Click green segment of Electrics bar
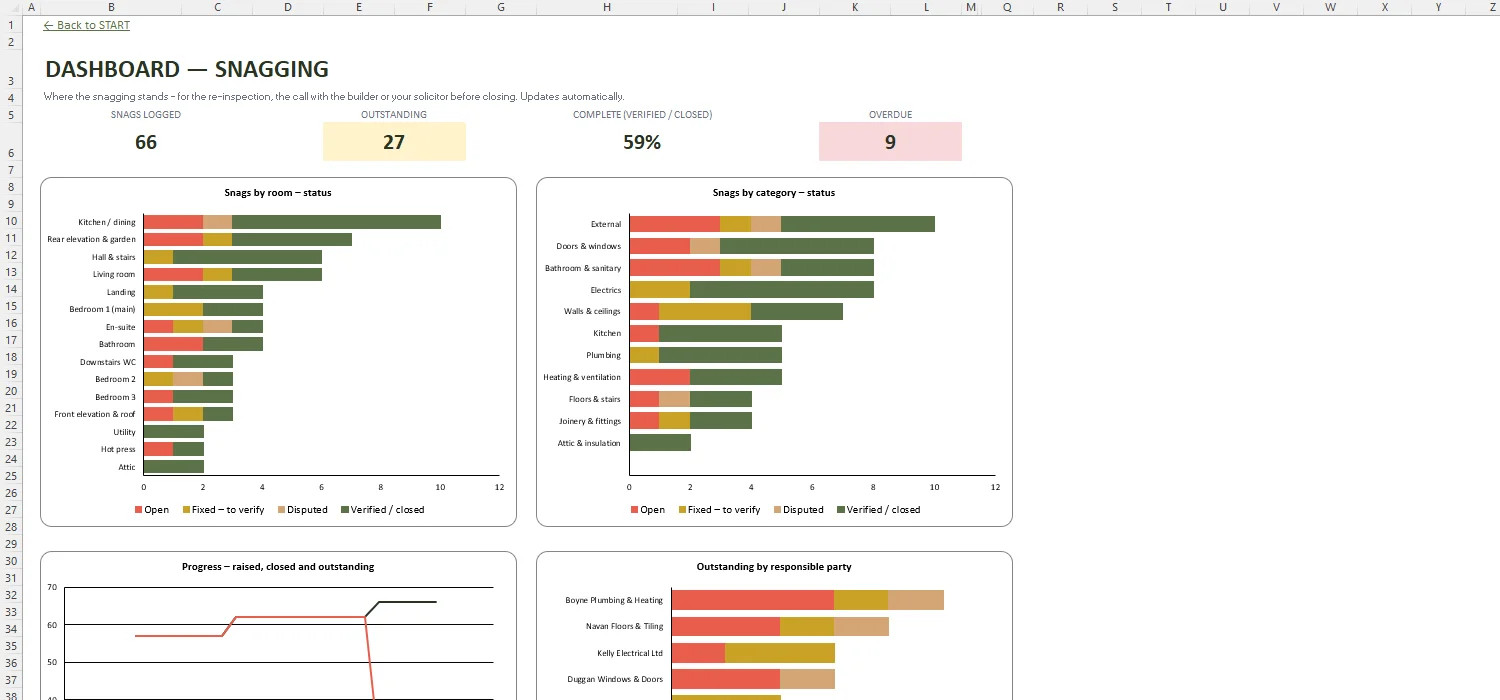Screen dimensions: 1500x700 click(x=782, y=290)
